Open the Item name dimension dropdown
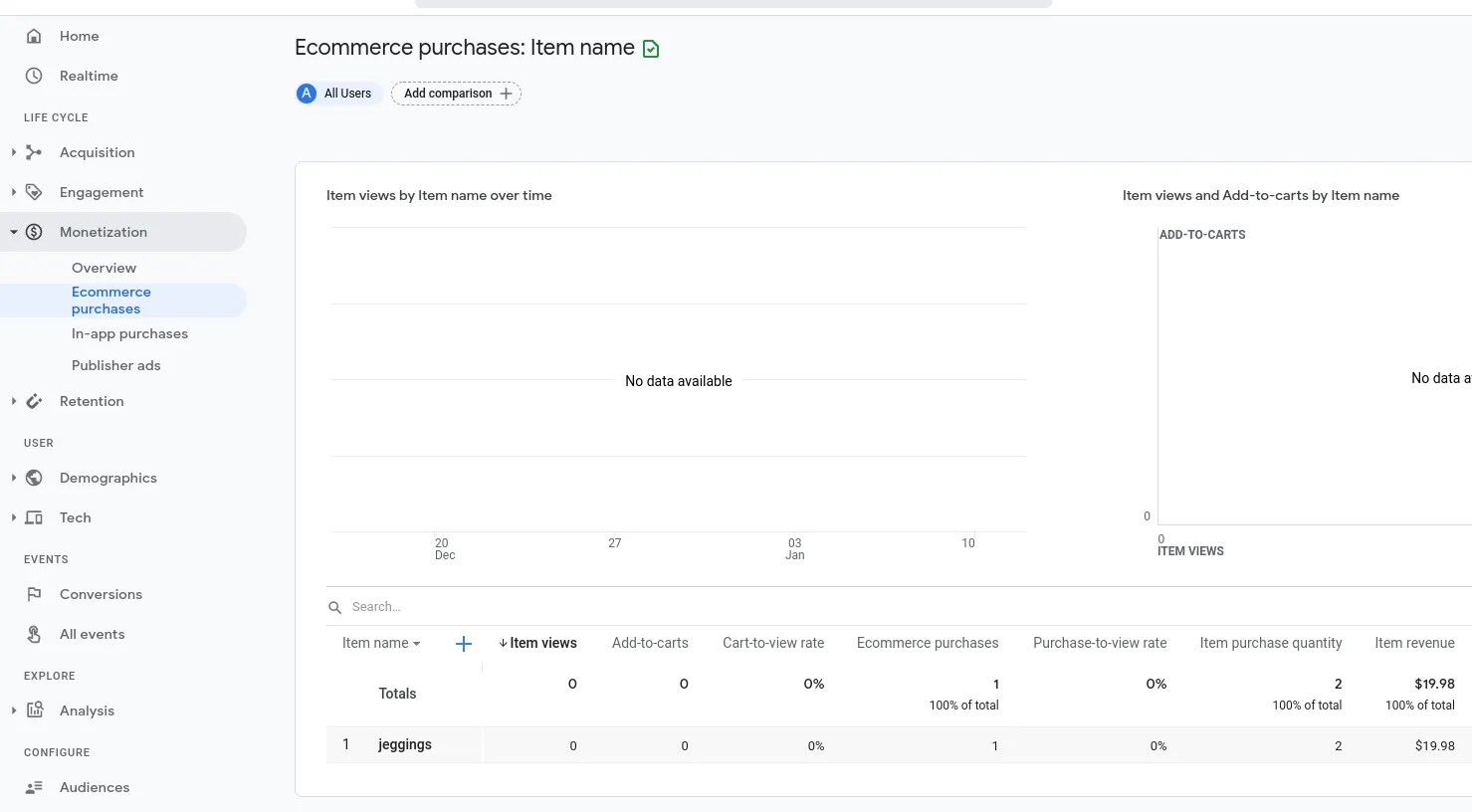This screenshot has height=812, width=1472. 381,643
